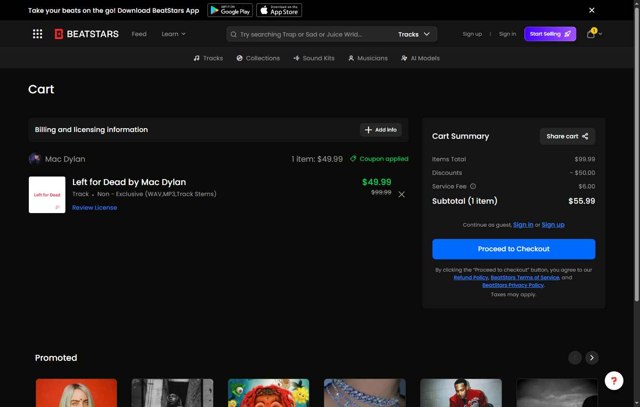Open the help question mark bubble

click(613, 381)
